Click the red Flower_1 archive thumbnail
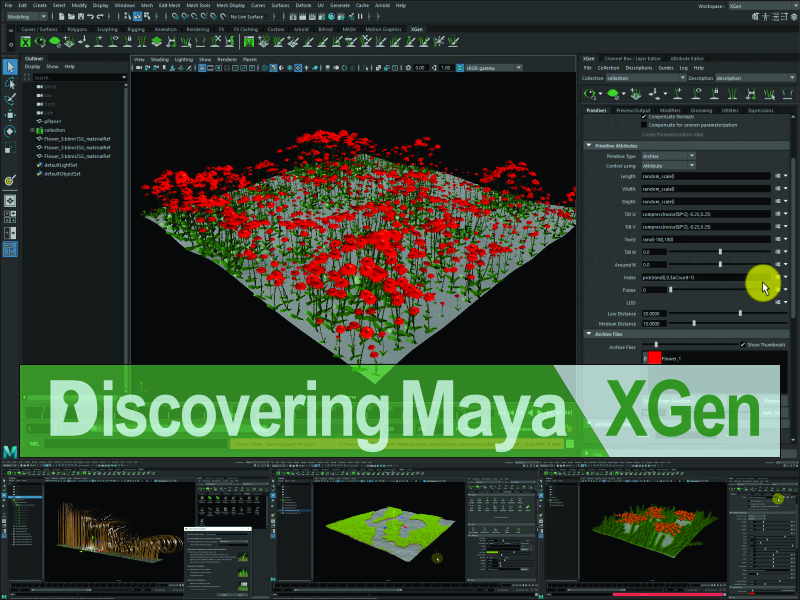This screenshot has height=600, width=800. click(x=655, y=358)
